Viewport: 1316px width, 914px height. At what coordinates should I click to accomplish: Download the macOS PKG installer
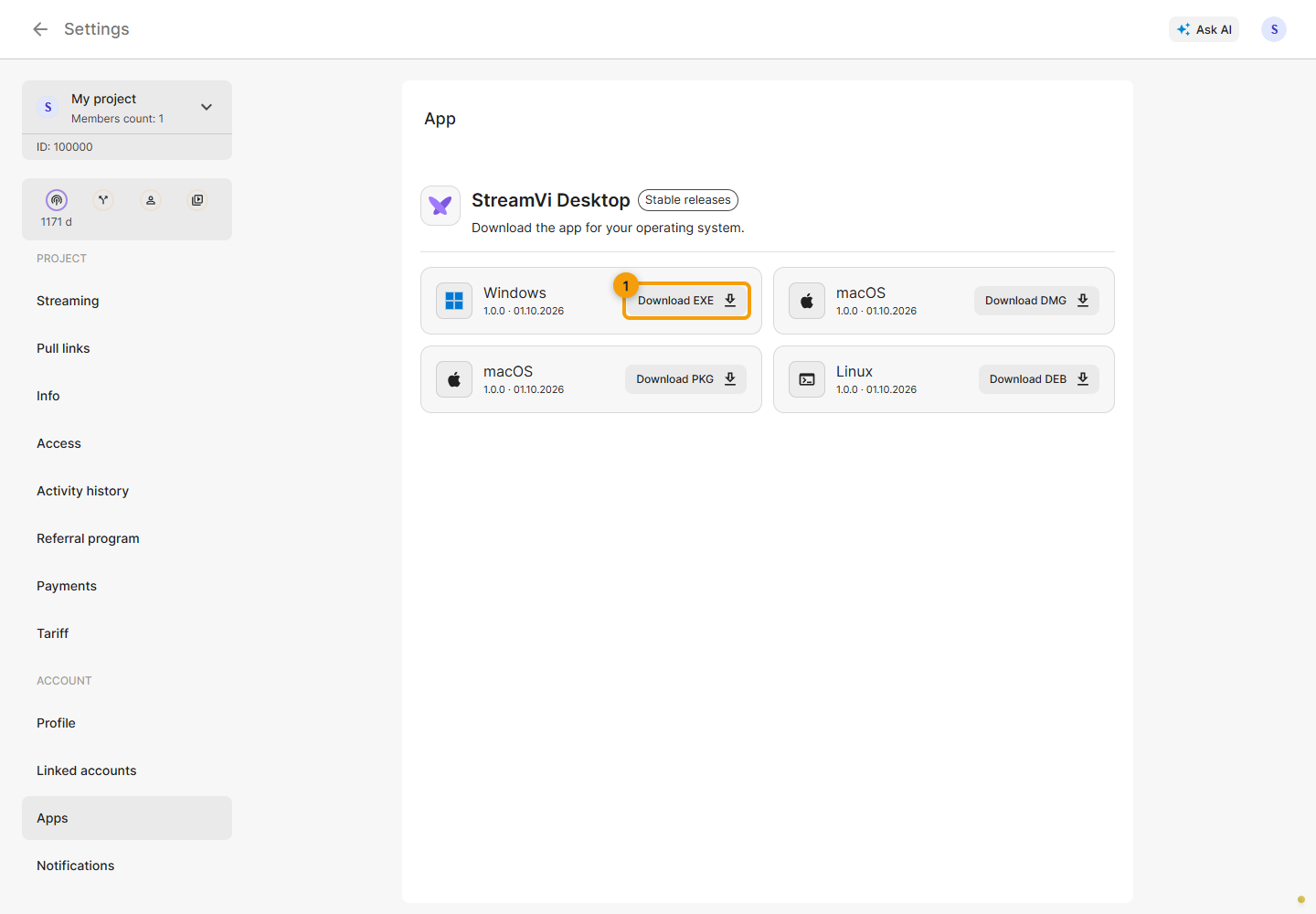[x=685, y=379]
